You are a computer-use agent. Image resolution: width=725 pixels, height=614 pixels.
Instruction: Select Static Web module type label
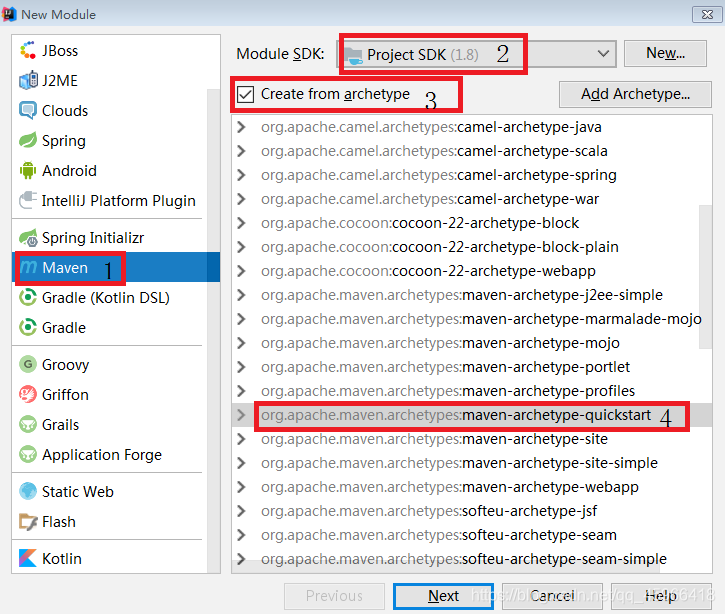click(78, 491)
